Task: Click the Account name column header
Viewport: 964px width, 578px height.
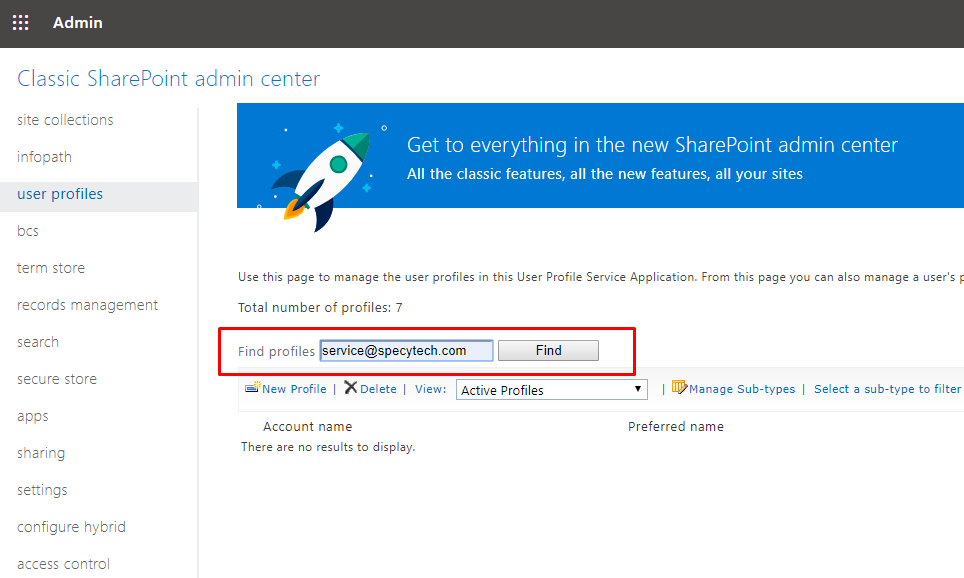Action: point(307,427)
